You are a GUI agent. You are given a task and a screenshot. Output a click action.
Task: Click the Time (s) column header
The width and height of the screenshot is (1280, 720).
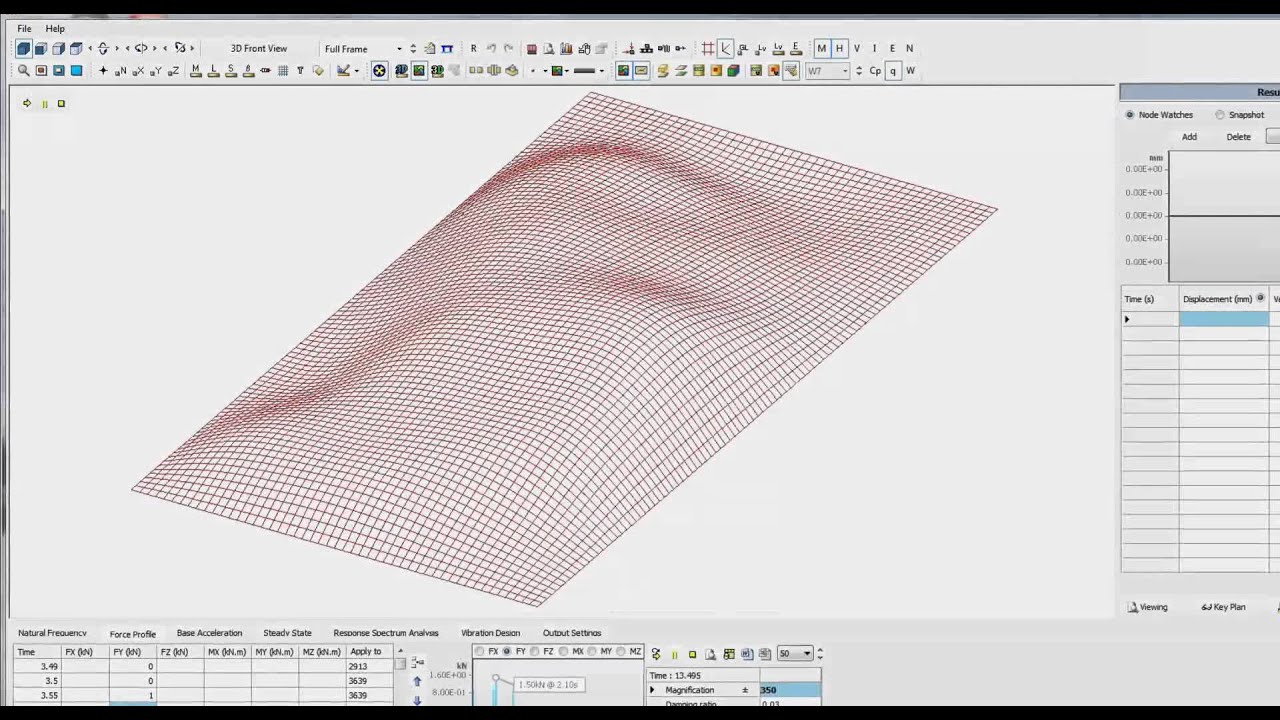1150,299
